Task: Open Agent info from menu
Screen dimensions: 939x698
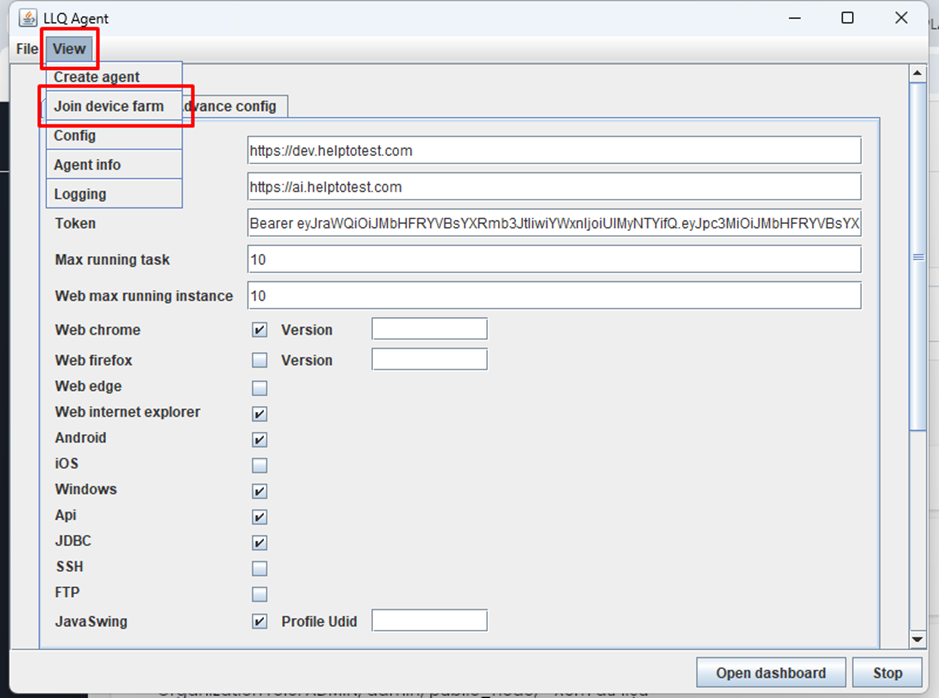Action: (x=87, y=165)
